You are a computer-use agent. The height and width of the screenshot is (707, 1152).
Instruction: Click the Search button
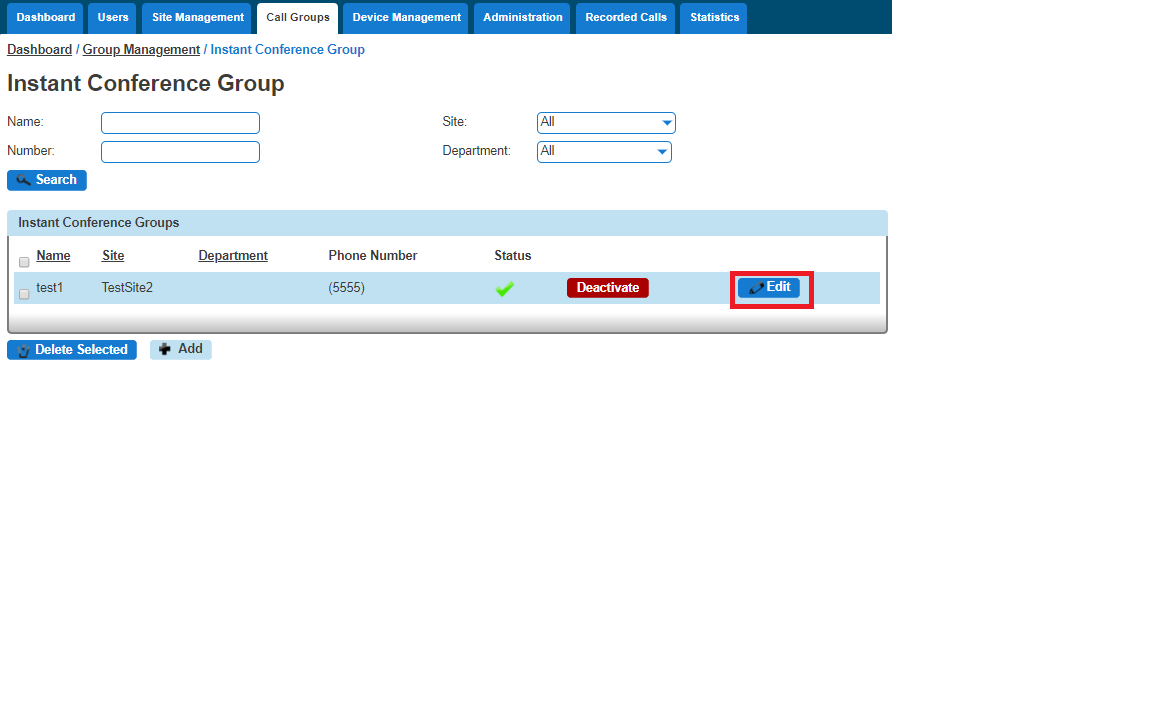pos(47,180)
